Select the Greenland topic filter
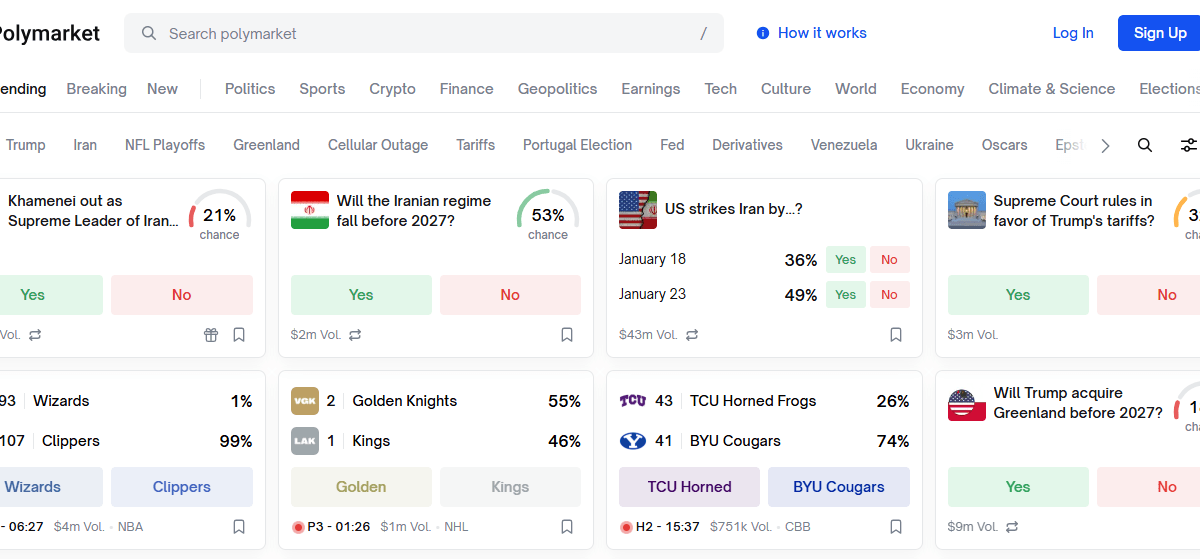Image resolution: width=1200 pixels, height=559 pixels. point(266,145)
